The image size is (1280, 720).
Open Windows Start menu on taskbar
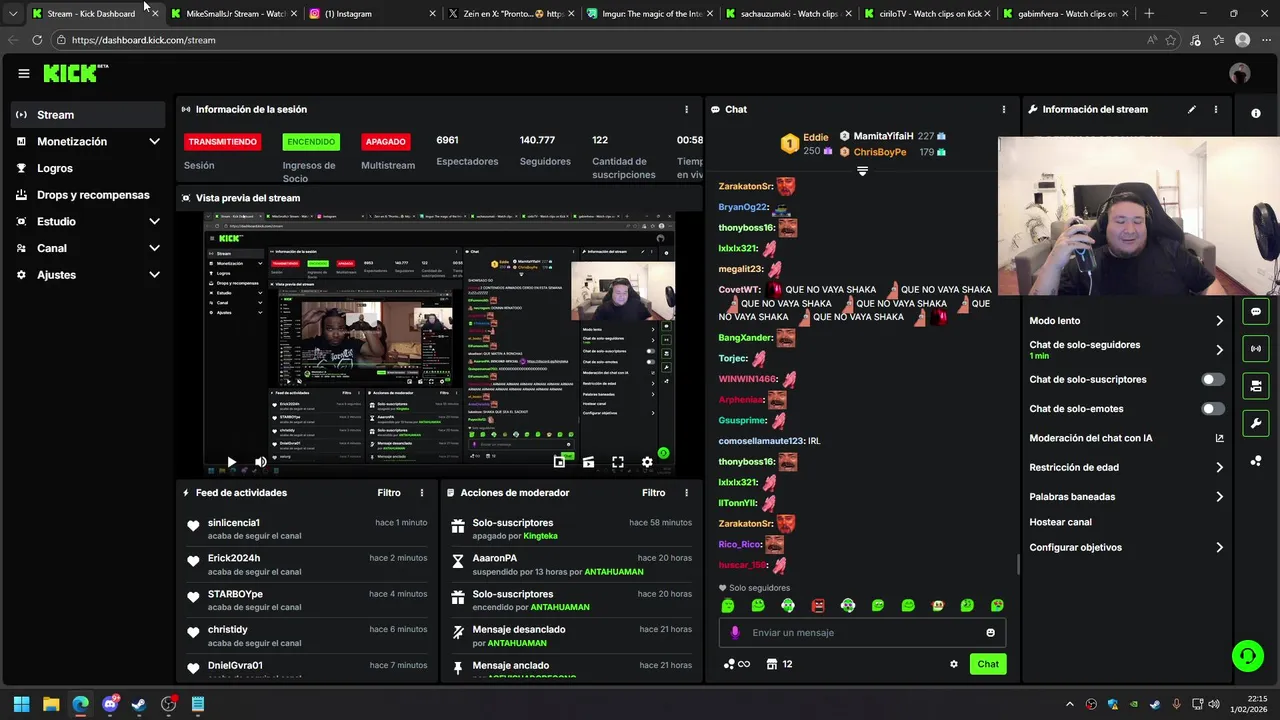21,704
